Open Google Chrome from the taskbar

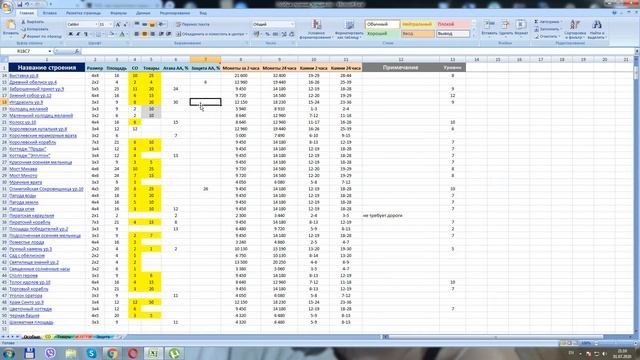click(x=112, y=353)
